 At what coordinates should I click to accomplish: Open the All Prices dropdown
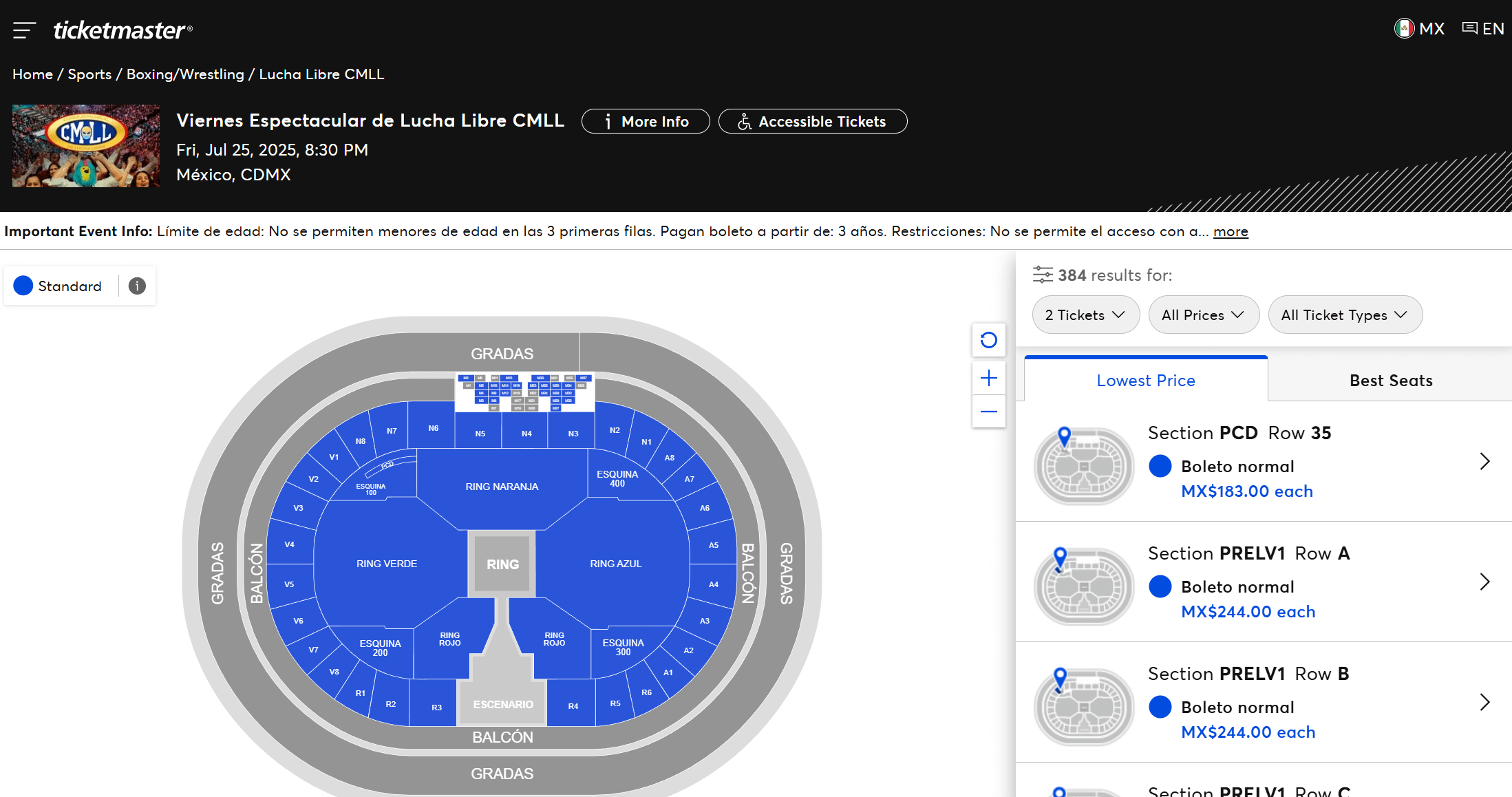[1204, 315]
